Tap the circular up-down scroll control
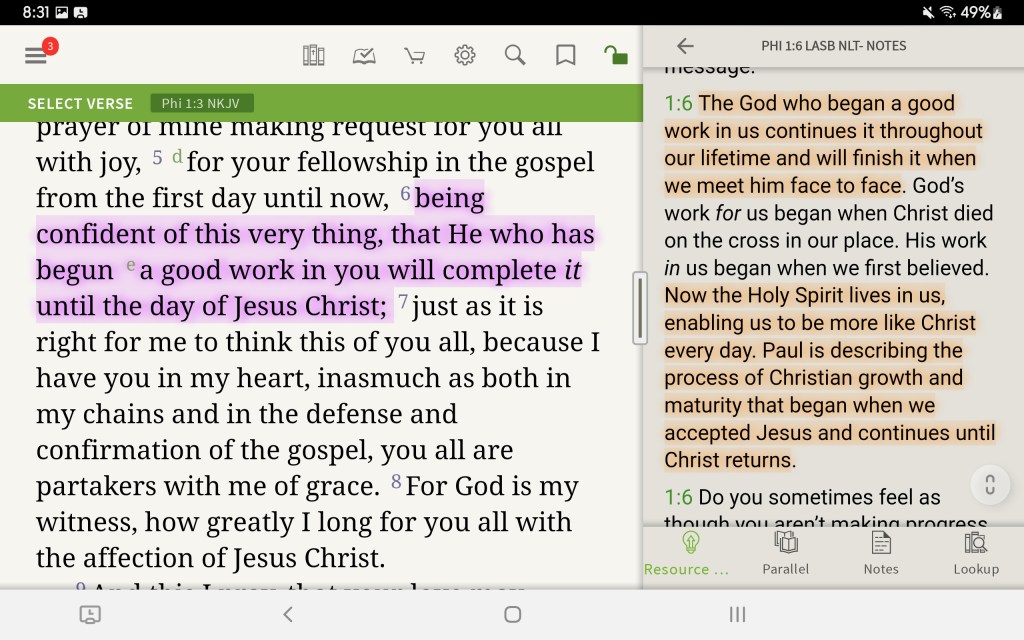 tap(989, 484)
